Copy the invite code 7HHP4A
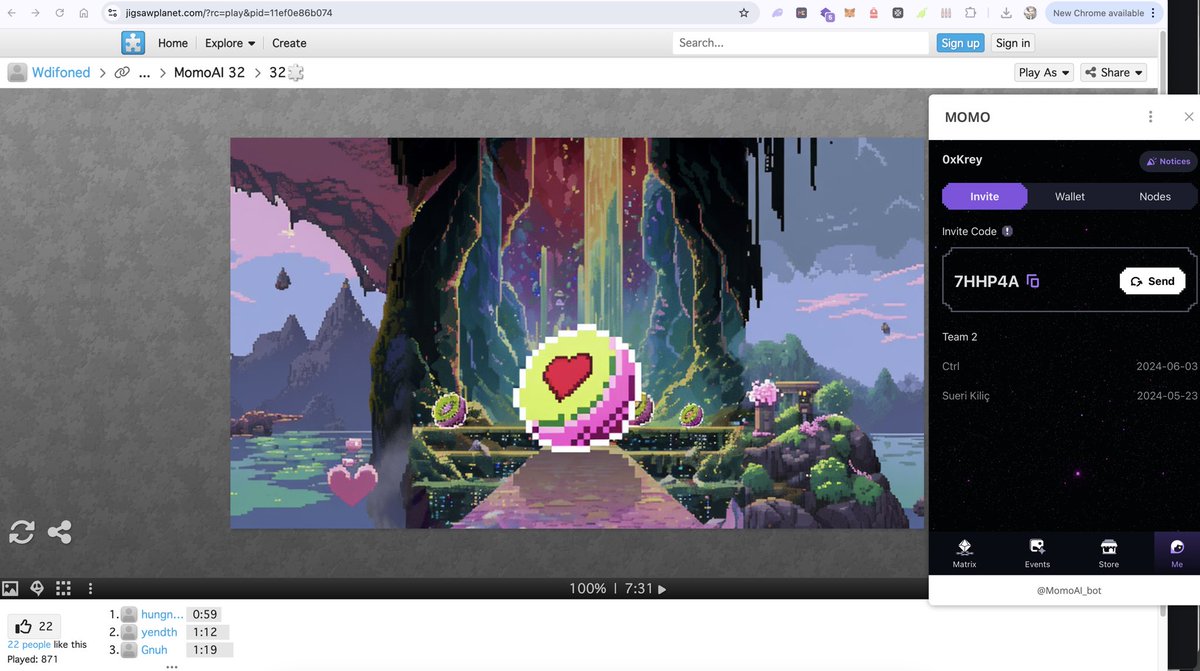 click(1033, 281)
